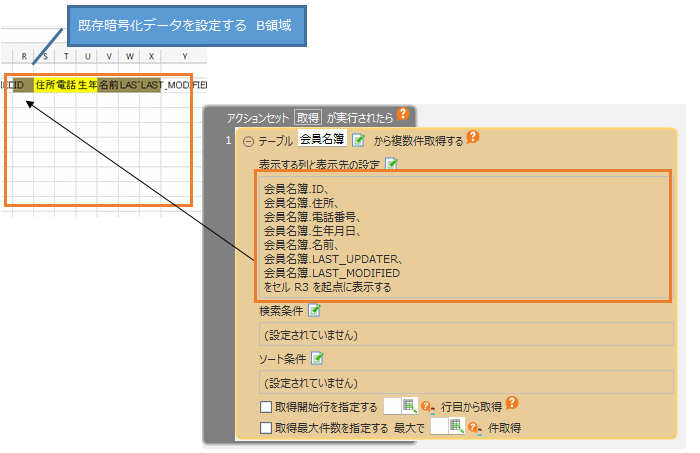The width and height of the screenshot is (700, 453).
Task: Click the をセル R3 を起点に表示する line
Action: [327, 287]
